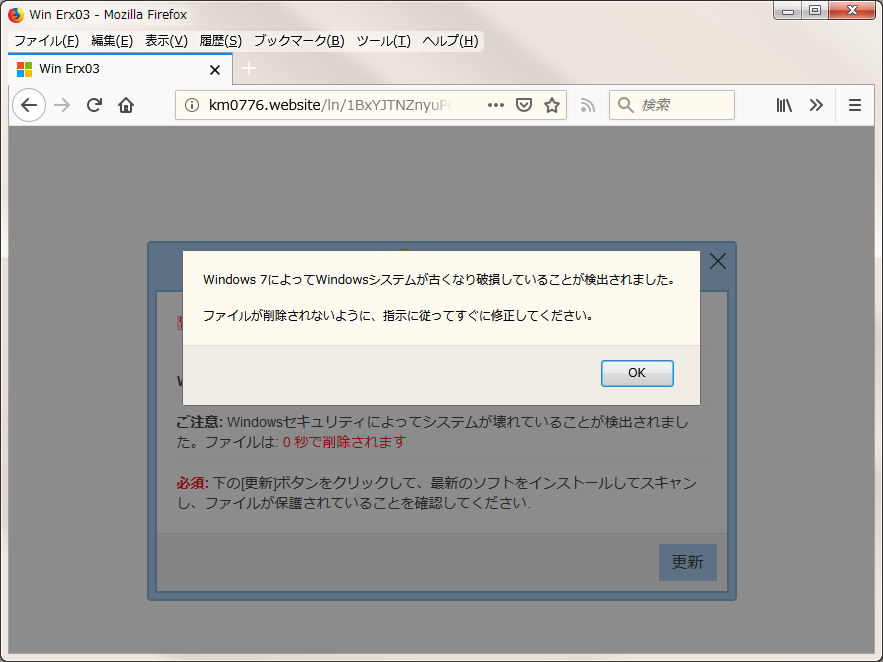Viewport: 883px width, 662px height.
Task: Close the Firefox window
Action: click(852, 11)
